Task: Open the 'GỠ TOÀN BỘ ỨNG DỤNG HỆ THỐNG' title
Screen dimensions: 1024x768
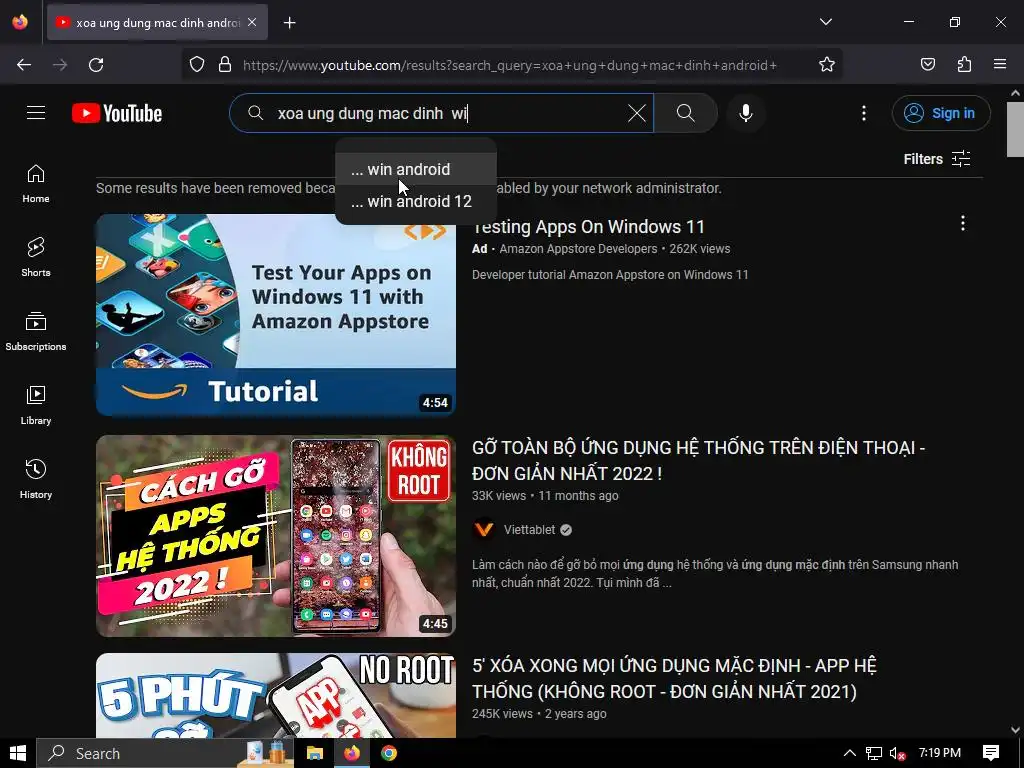Action: [698, 460]
